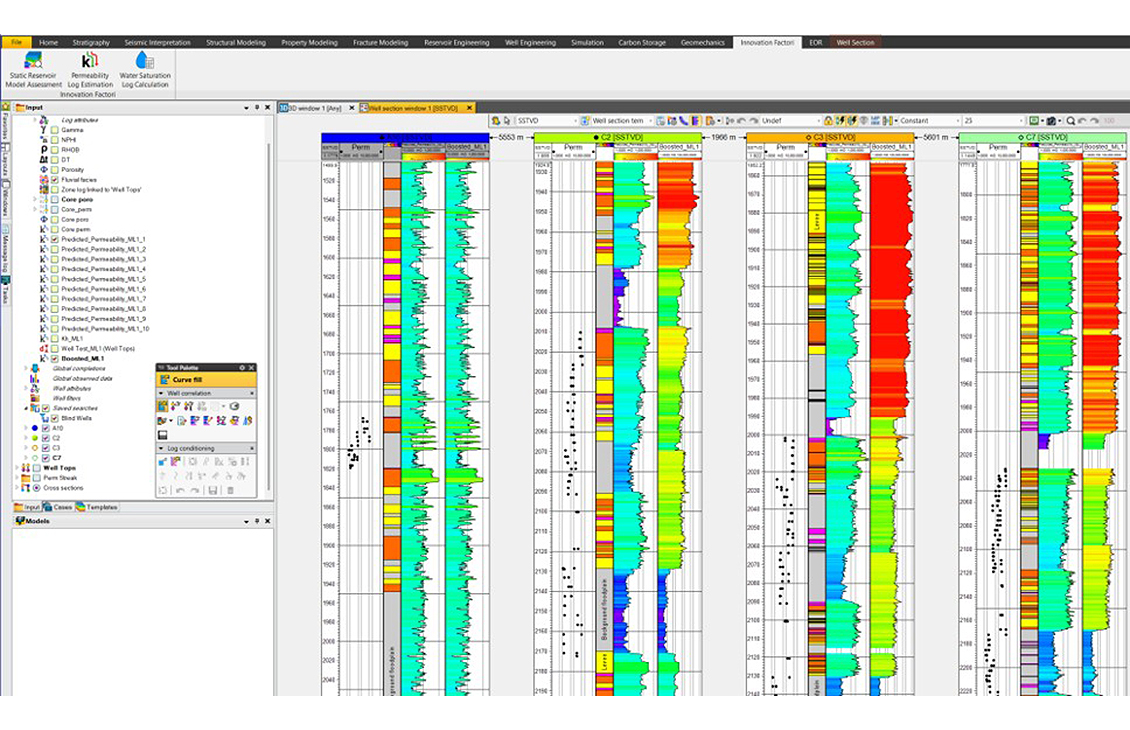Uncheck the Fluvial facies checkbox
This screenshot has width=1130, height=730.
tap(55, 180)
